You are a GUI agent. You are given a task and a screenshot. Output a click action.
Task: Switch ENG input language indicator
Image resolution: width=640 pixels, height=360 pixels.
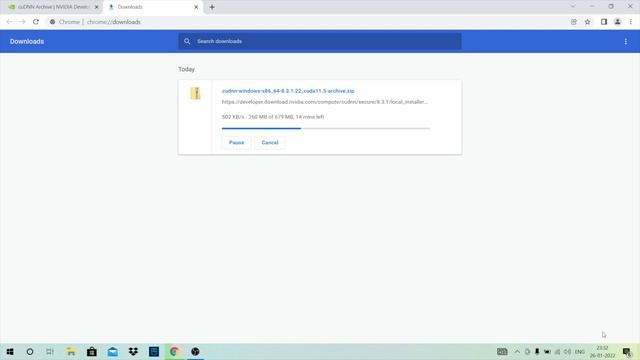coord(580,351)
